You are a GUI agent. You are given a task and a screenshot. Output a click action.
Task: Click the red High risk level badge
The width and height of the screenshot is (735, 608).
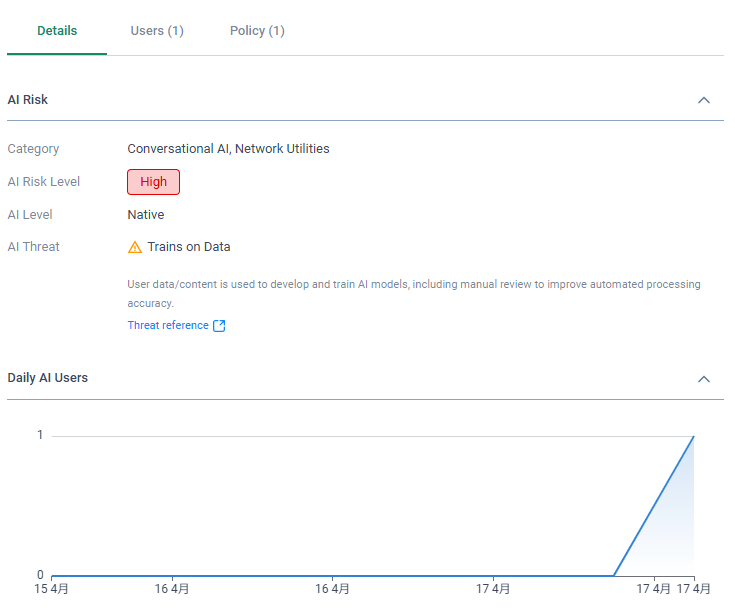pyautogui.click(x=153, y=182)
